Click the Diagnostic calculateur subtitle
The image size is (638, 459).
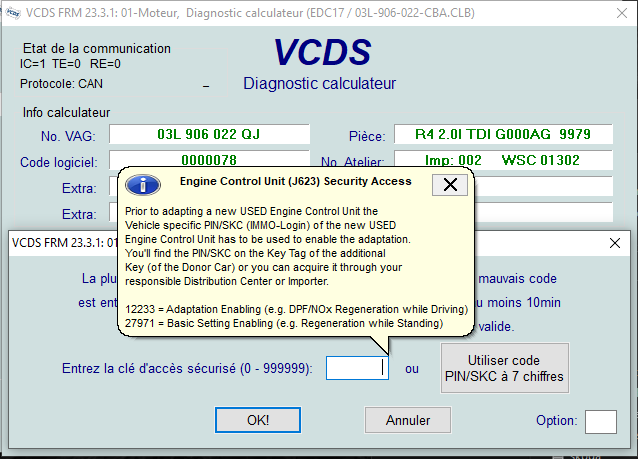[319, 83]
